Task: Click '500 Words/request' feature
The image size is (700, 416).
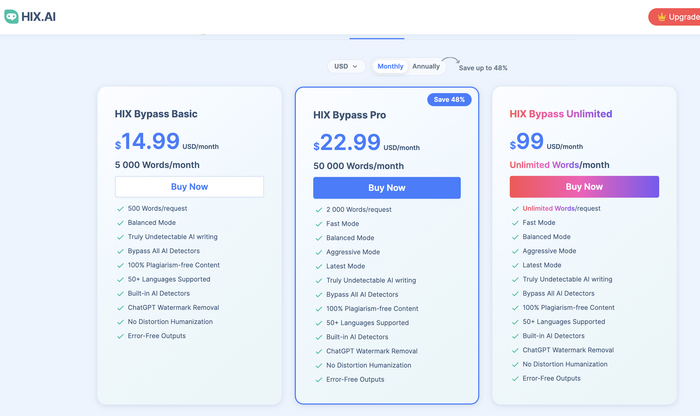Action: [x=157, y=208]
